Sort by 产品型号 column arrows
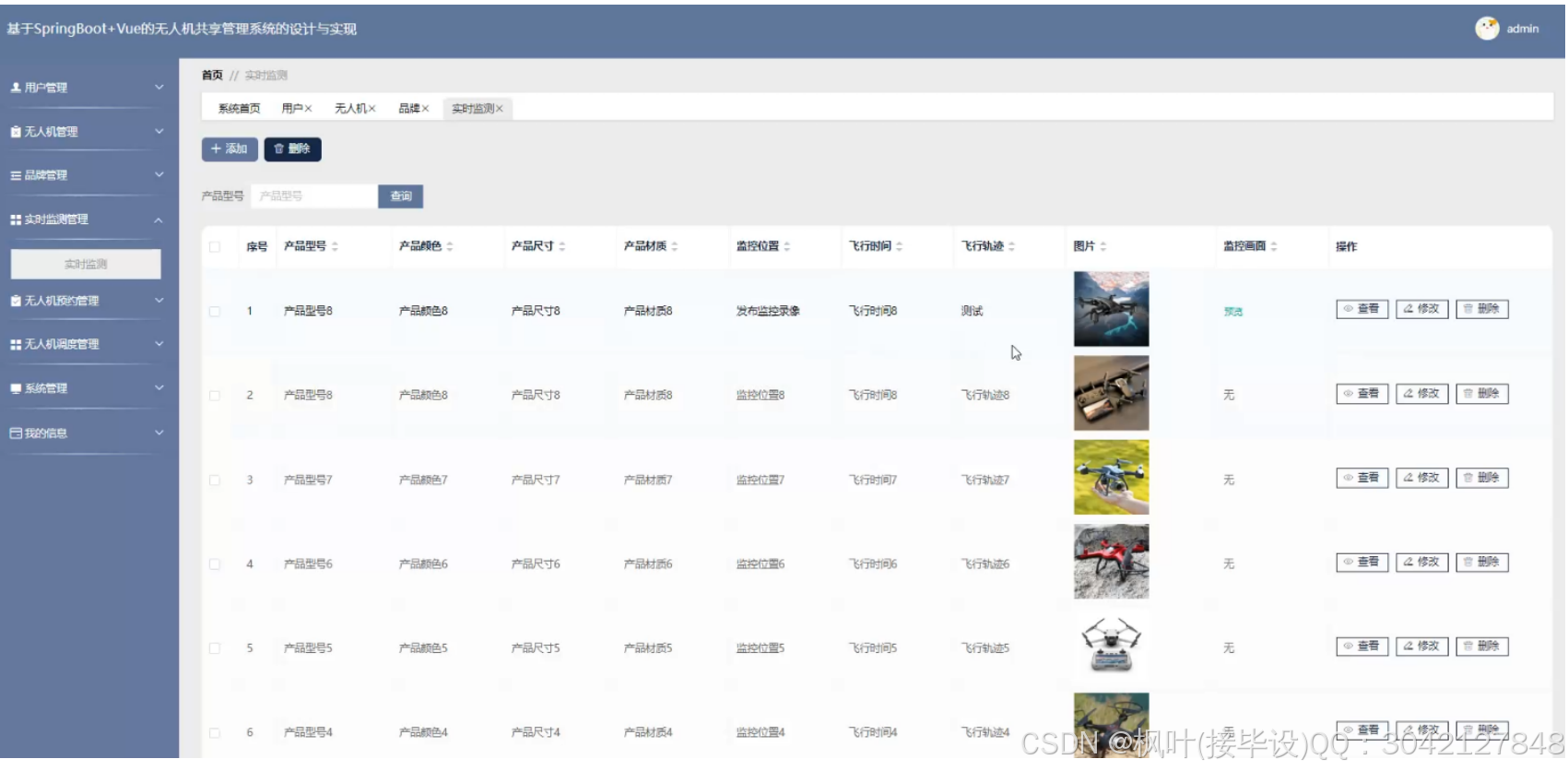The height and width of the screenshot is (771, 1568). point(335,246)
